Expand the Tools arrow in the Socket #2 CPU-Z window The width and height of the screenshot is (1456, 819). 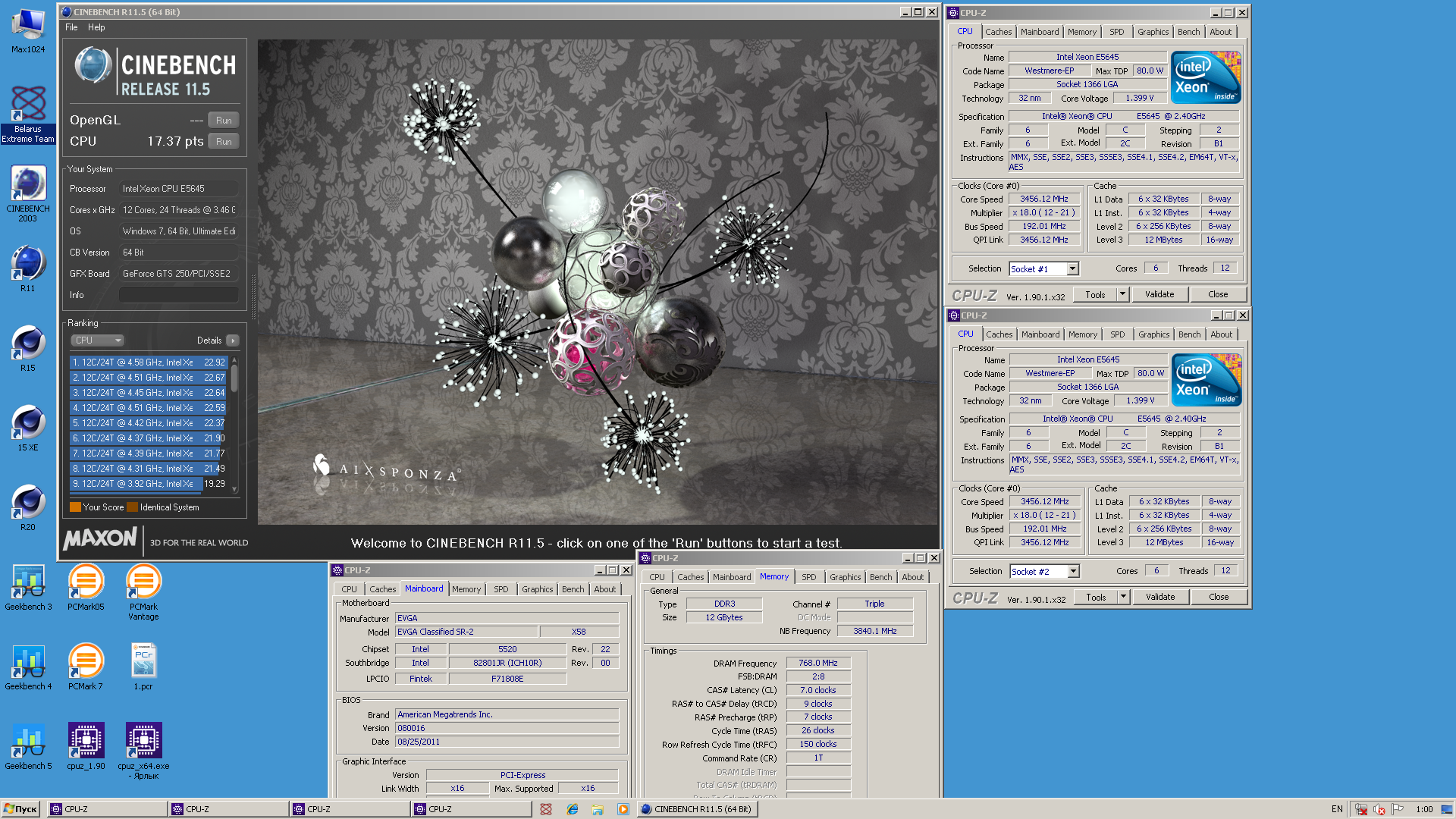point(1123,597)
